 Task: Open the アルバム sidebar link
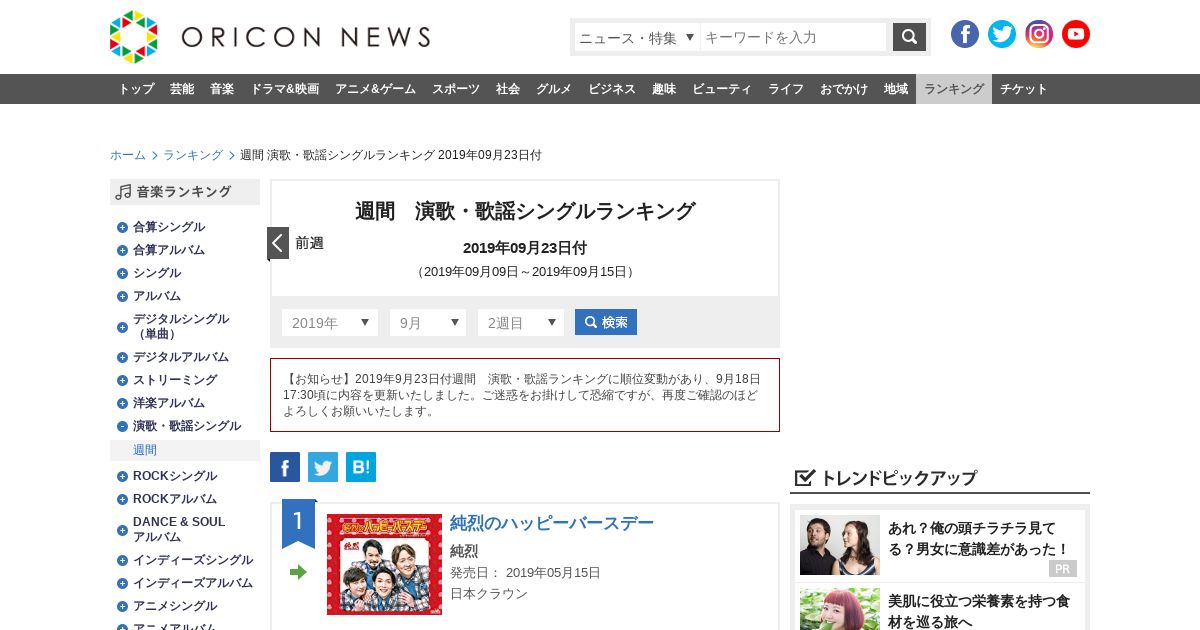pos(157,296)
